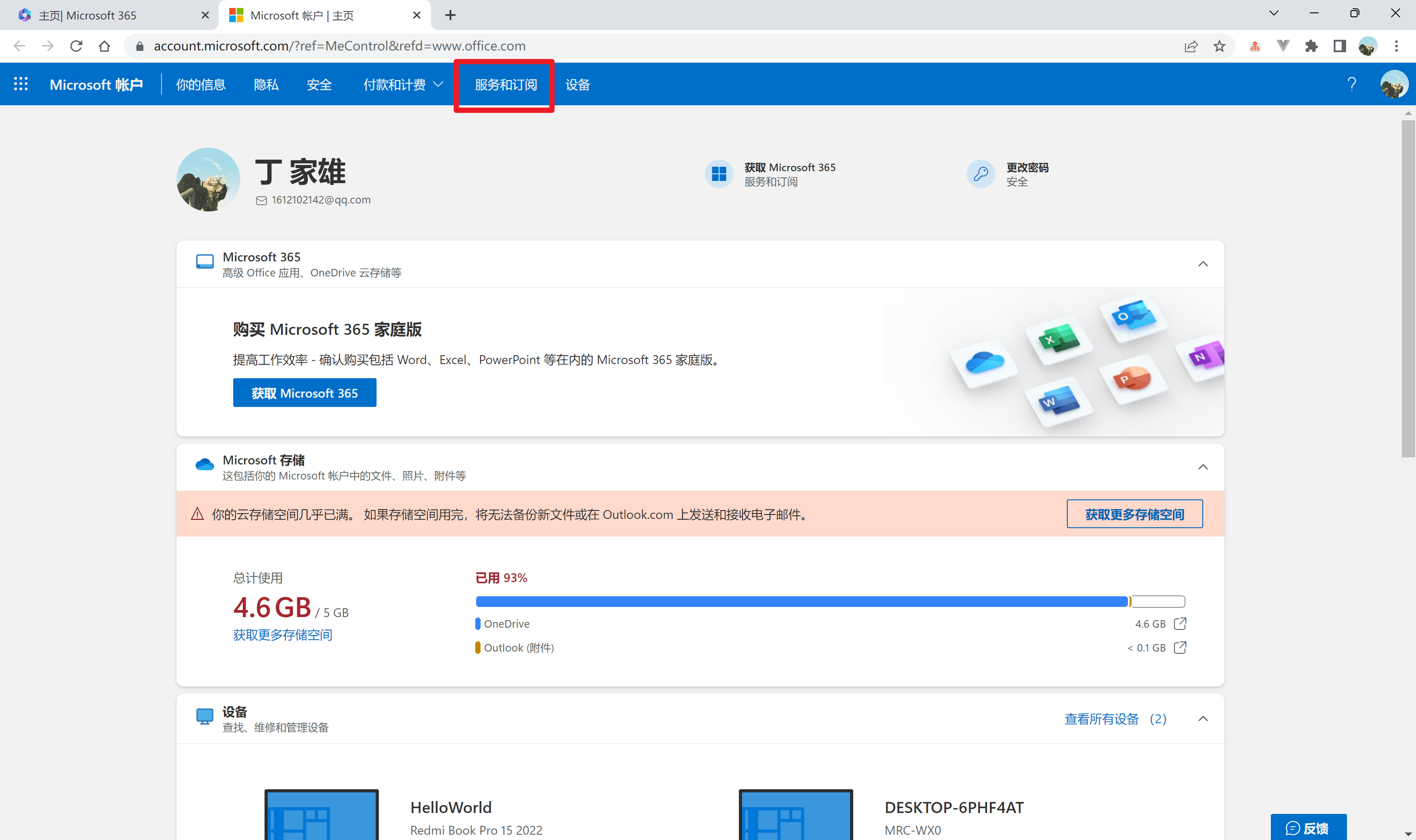Image resolution: width=1416 pixels, height=840 pixels.
Task: Open the extensions puzzle icon
Action: [x=1311, y=46]
